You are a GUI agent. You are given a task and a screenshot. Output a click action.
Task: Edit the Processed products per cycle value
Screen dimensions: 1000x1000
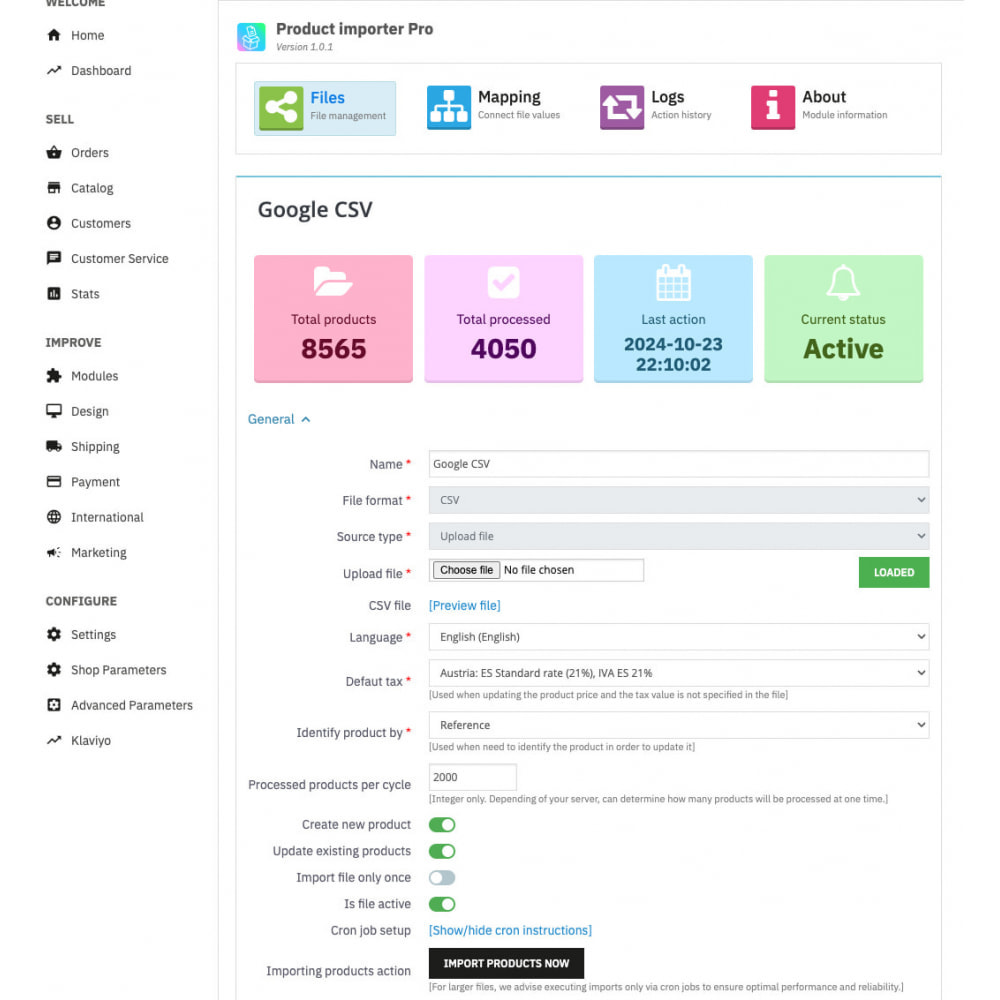tap(472, 777)
